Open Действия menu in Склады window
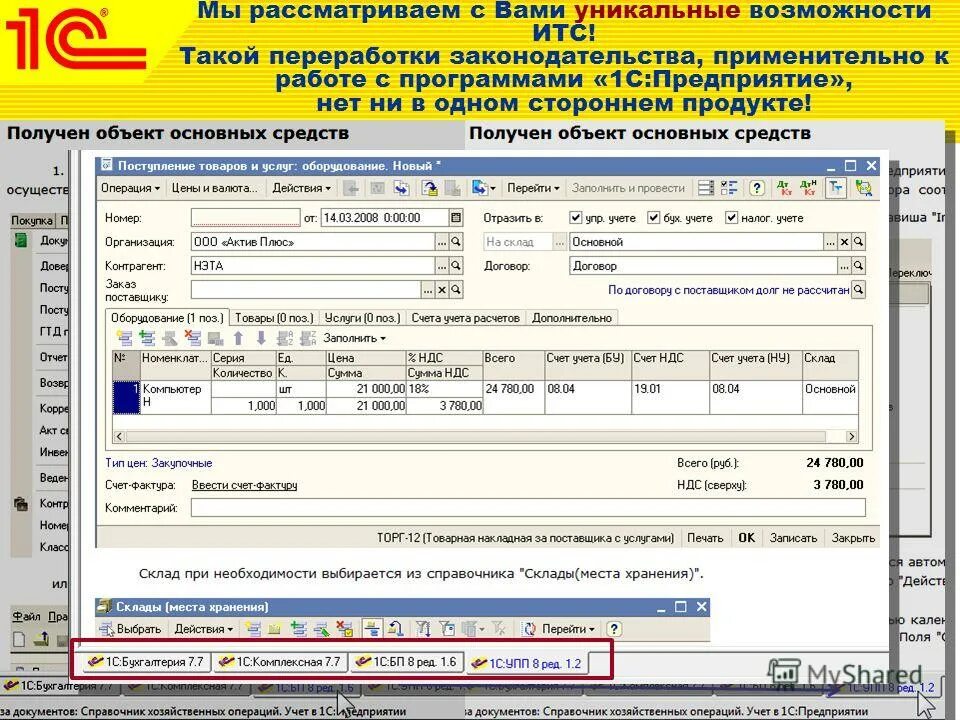The image size is (960, 720). [x=203, y=629]
